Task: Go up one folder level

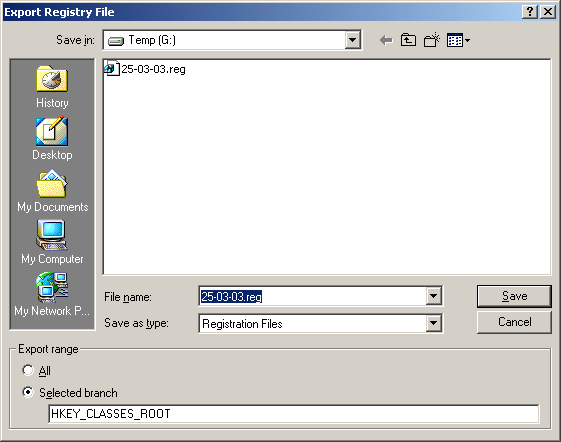Action: [408, 40]
